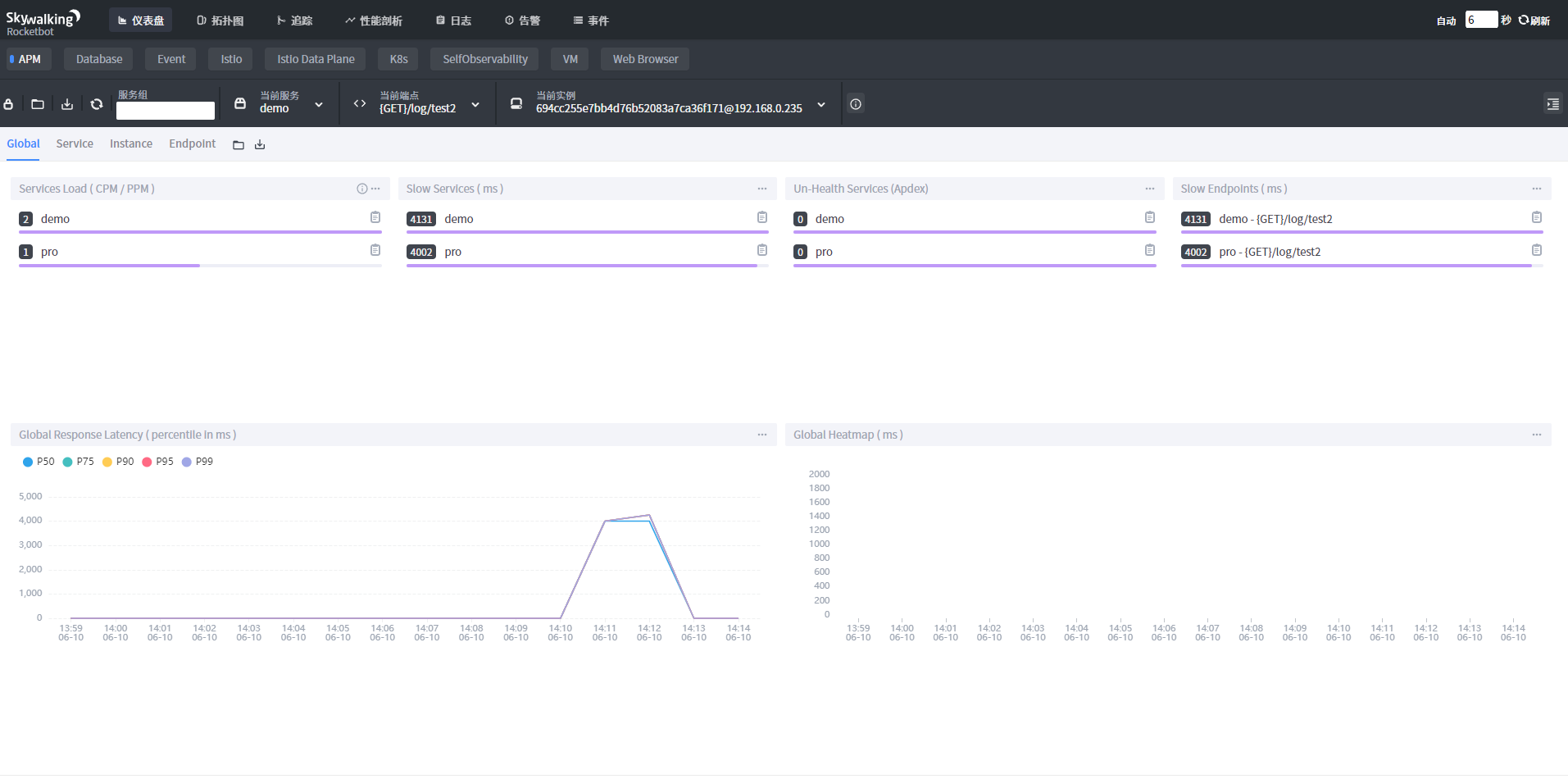The image size is (1568, 779).
Task: Toggle the P90 legend series
Action: (118, 462)
